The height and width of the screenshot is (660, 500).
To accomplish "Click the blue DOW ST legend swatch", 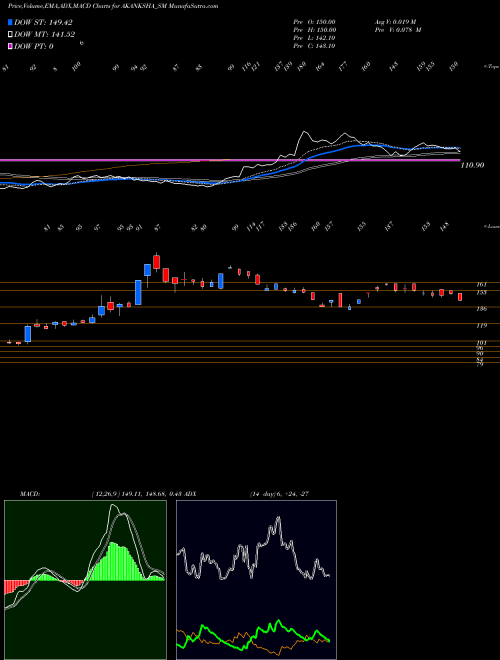I will pos(10,22).
